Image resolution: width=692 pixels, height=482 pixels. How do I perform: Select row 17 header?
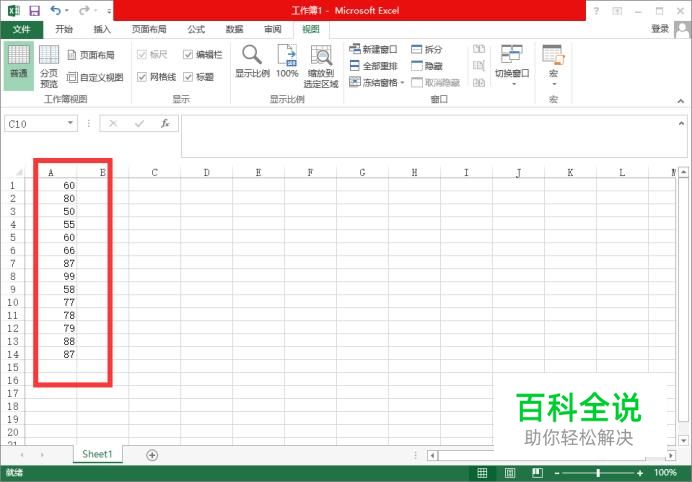coord(13,393)
